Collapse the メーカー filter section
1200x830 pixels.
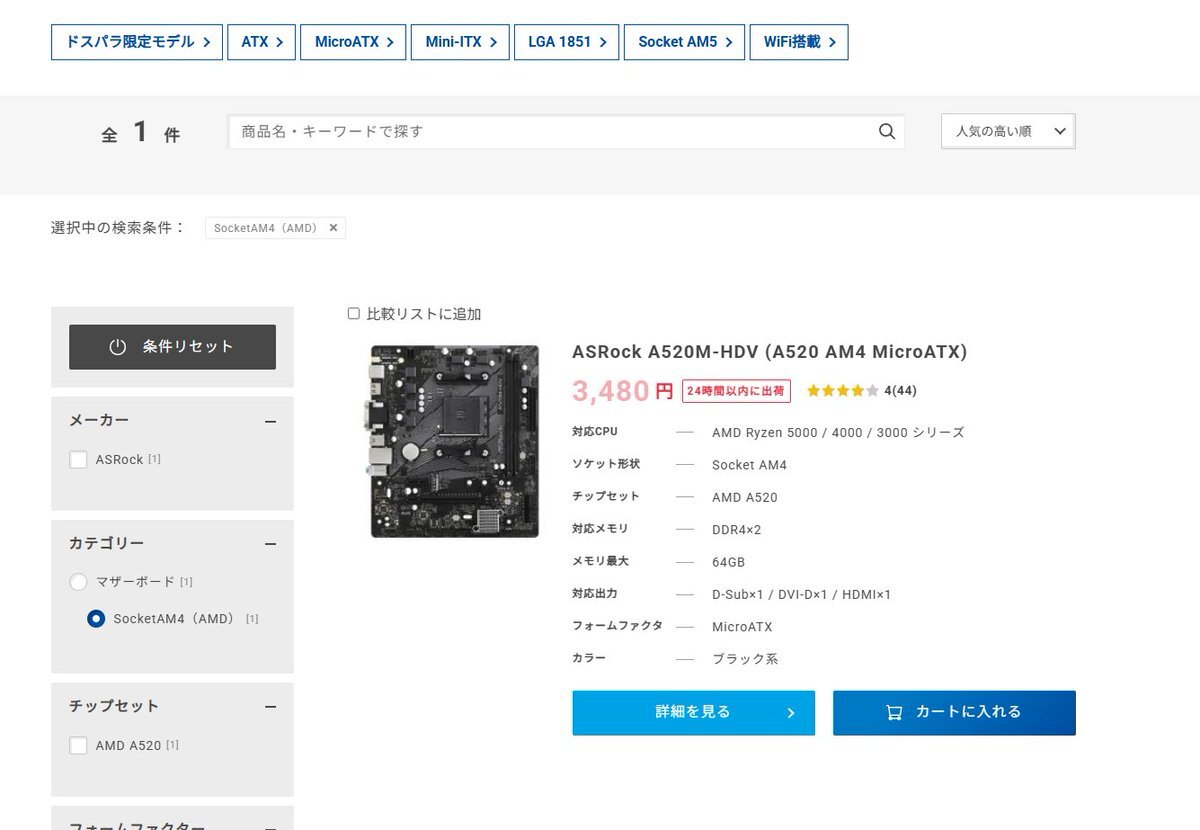tap(270, 421)
